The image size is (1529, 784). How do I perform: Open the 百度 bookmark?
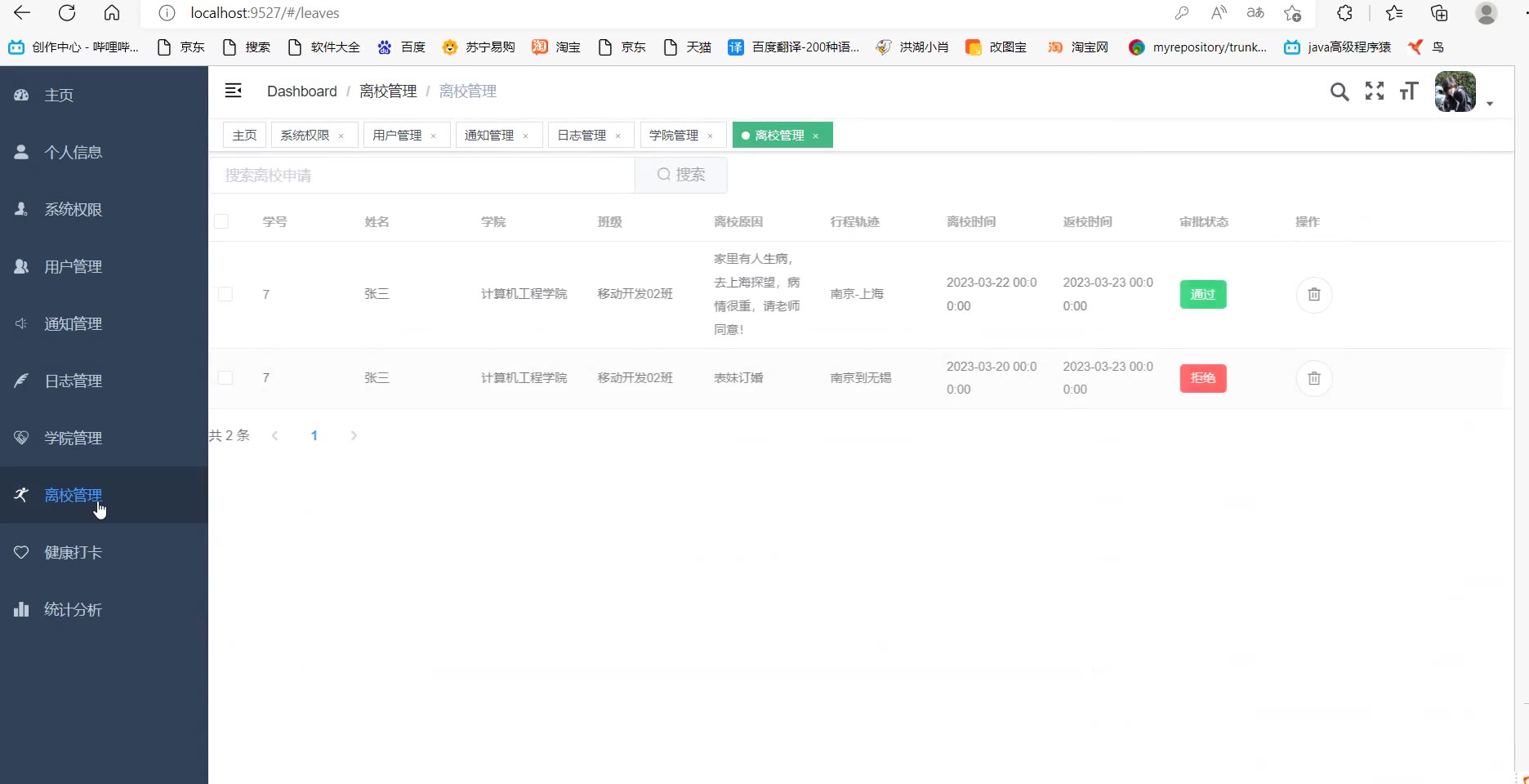click(401, 47)
